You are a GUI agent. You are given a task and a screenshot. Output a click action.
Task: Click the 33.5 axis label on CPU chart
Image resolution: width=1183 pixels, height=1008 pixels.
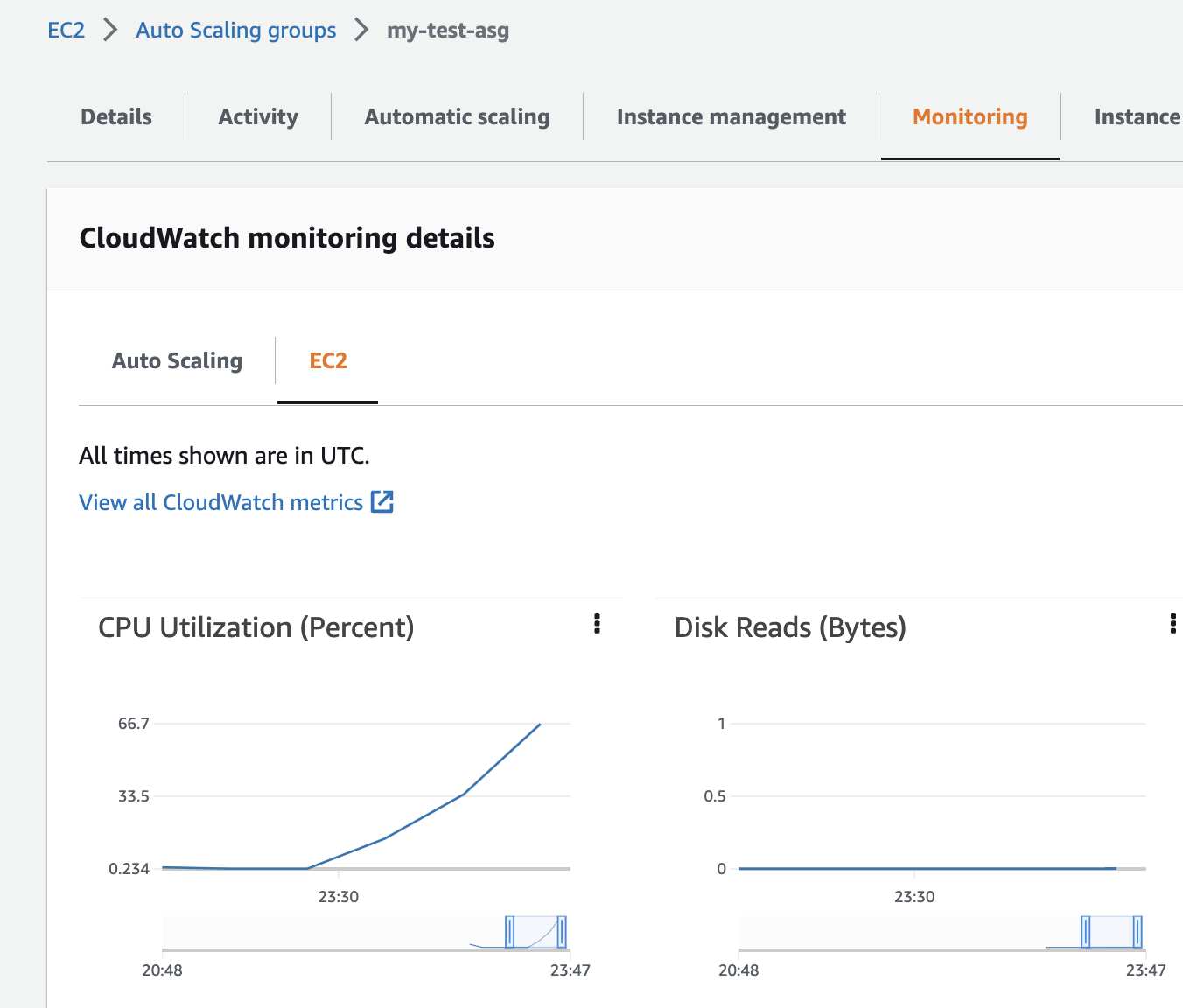click(x=134, y=796)
